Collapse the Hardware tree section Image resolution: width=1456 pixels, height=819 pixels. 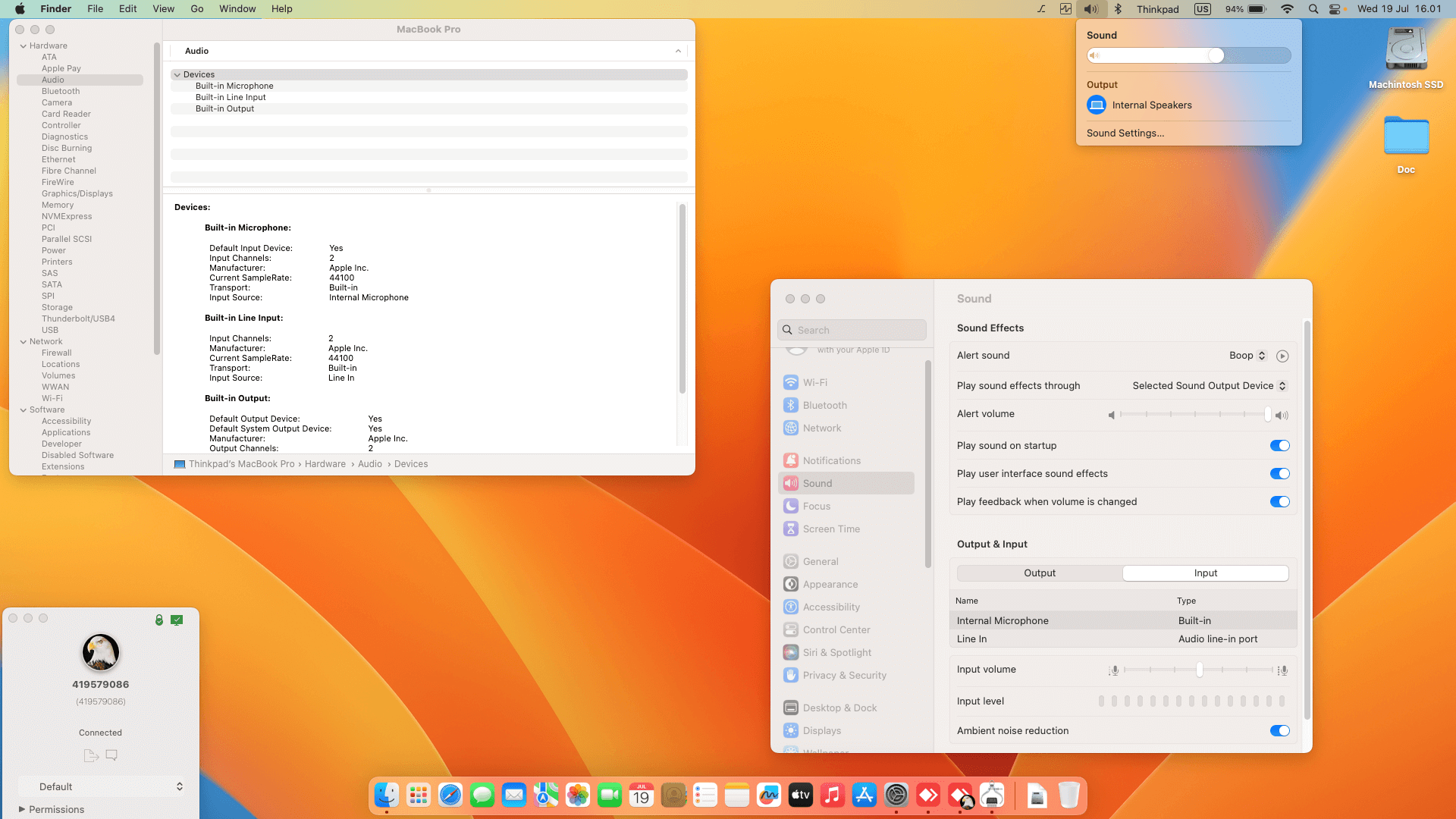tap(24, 46)
